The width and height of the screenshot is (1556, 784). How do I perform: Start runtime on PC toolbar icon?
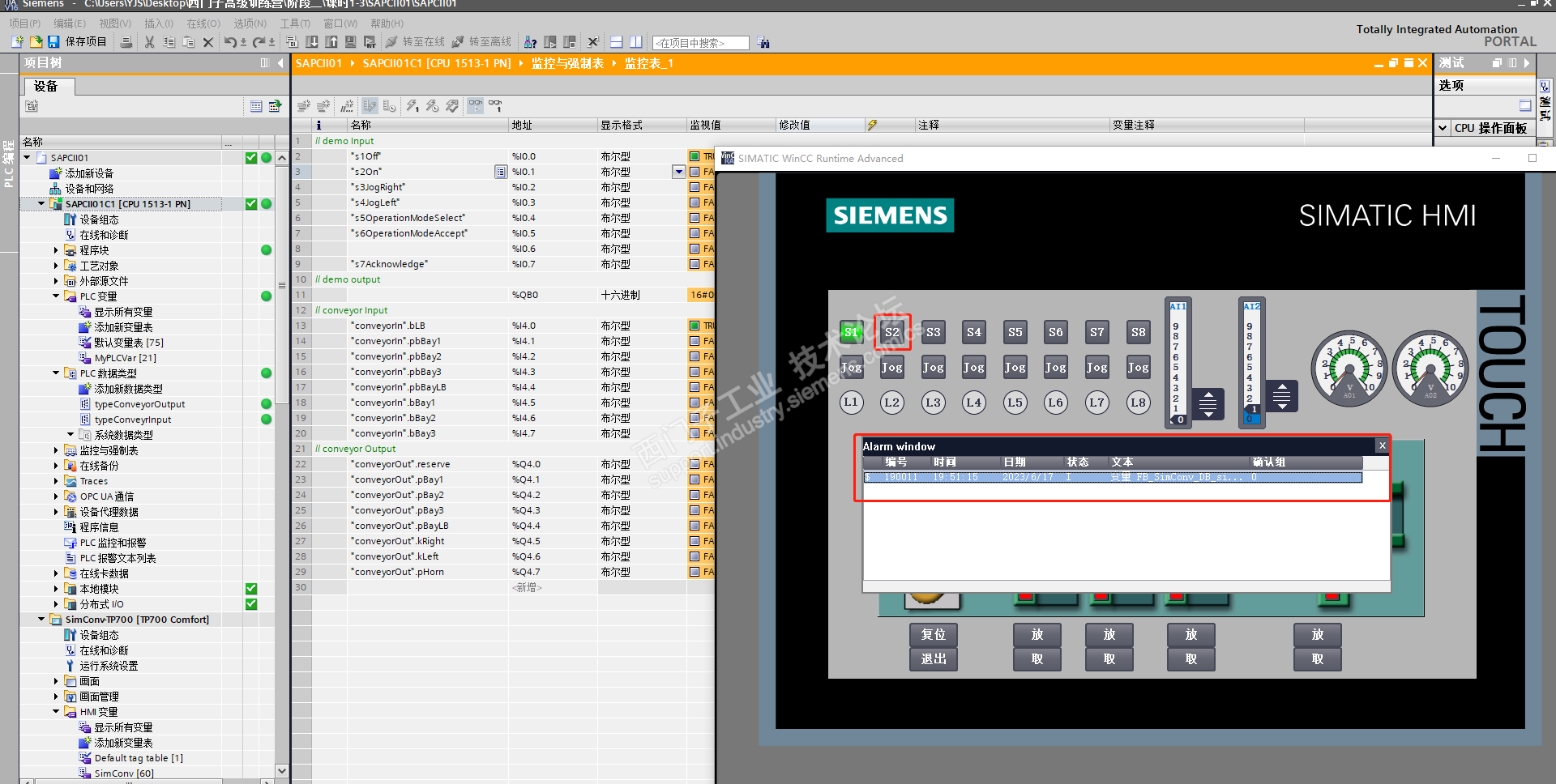(x=370, y=42)
